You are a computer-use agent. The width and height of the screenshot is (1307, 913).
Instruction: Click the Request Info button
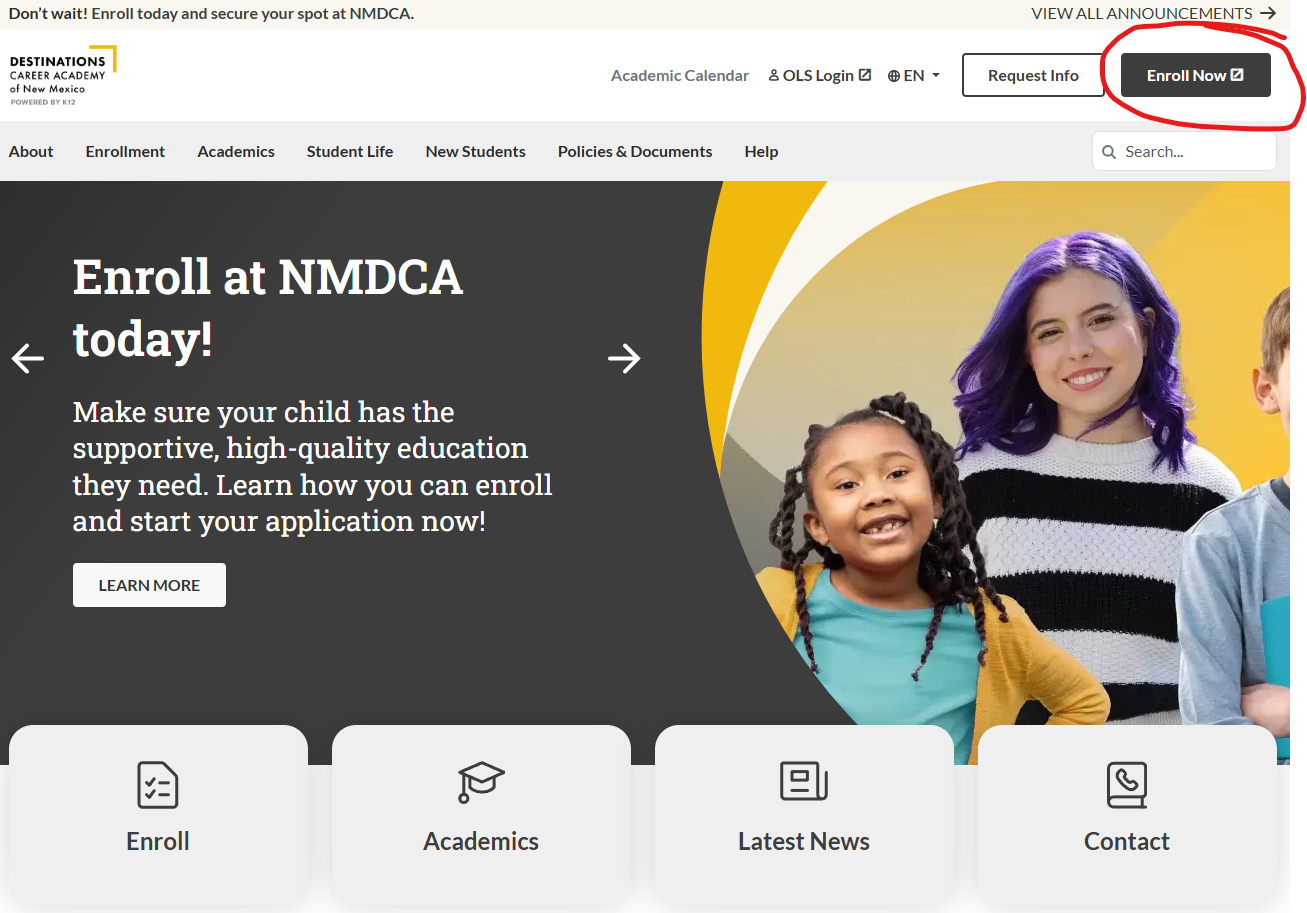pyautogui.click(x=1033, y=76)
